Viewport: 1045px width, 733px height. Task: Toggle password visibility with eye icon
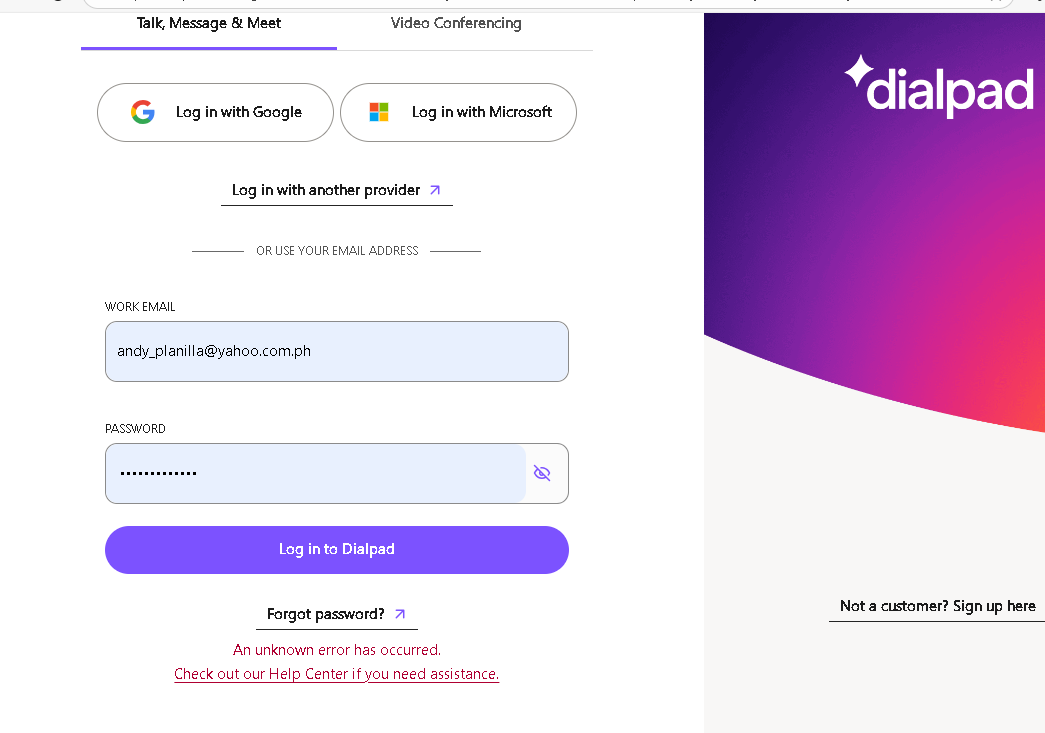542,473
